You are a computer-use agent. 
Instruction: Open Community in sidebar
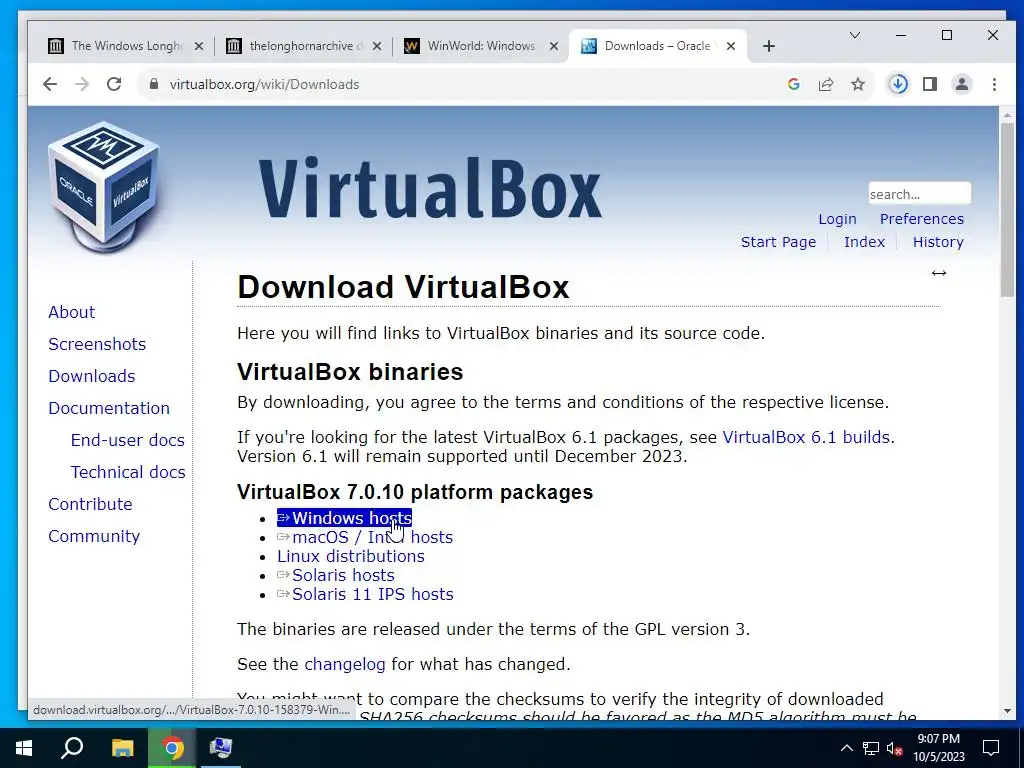pyautogui.click(x=94, y=536)
